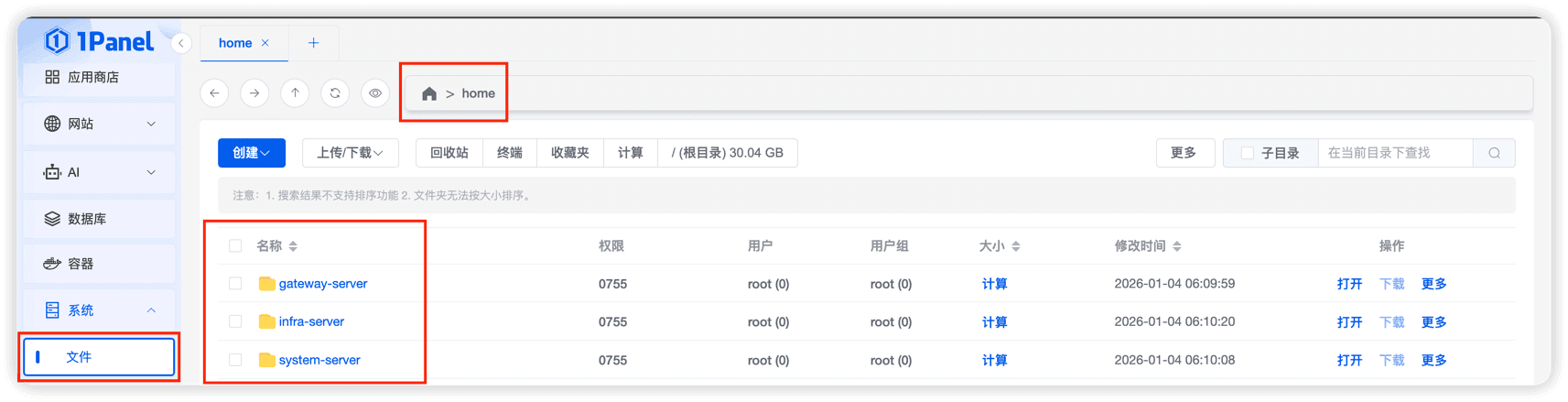Click the search magnifier icon
The width and height of the screenshot is (1568, 402).
click(x=1494, y=153)
